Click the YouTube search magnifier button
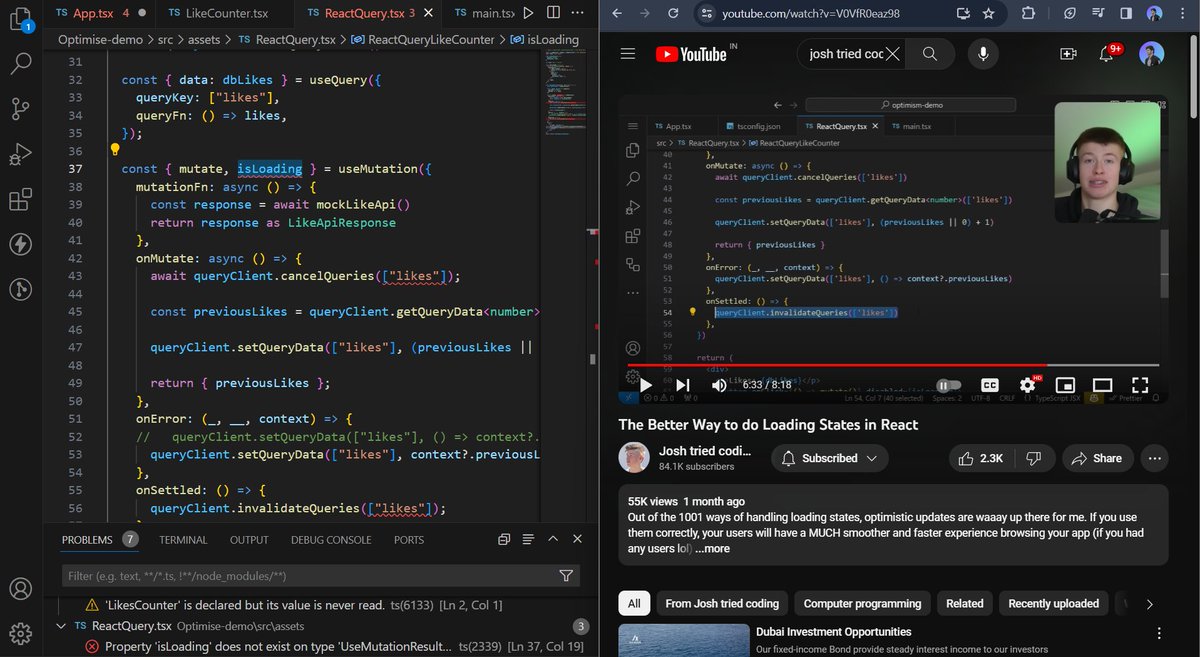This screenshot has height=657, width=1200. coord(930,54)
